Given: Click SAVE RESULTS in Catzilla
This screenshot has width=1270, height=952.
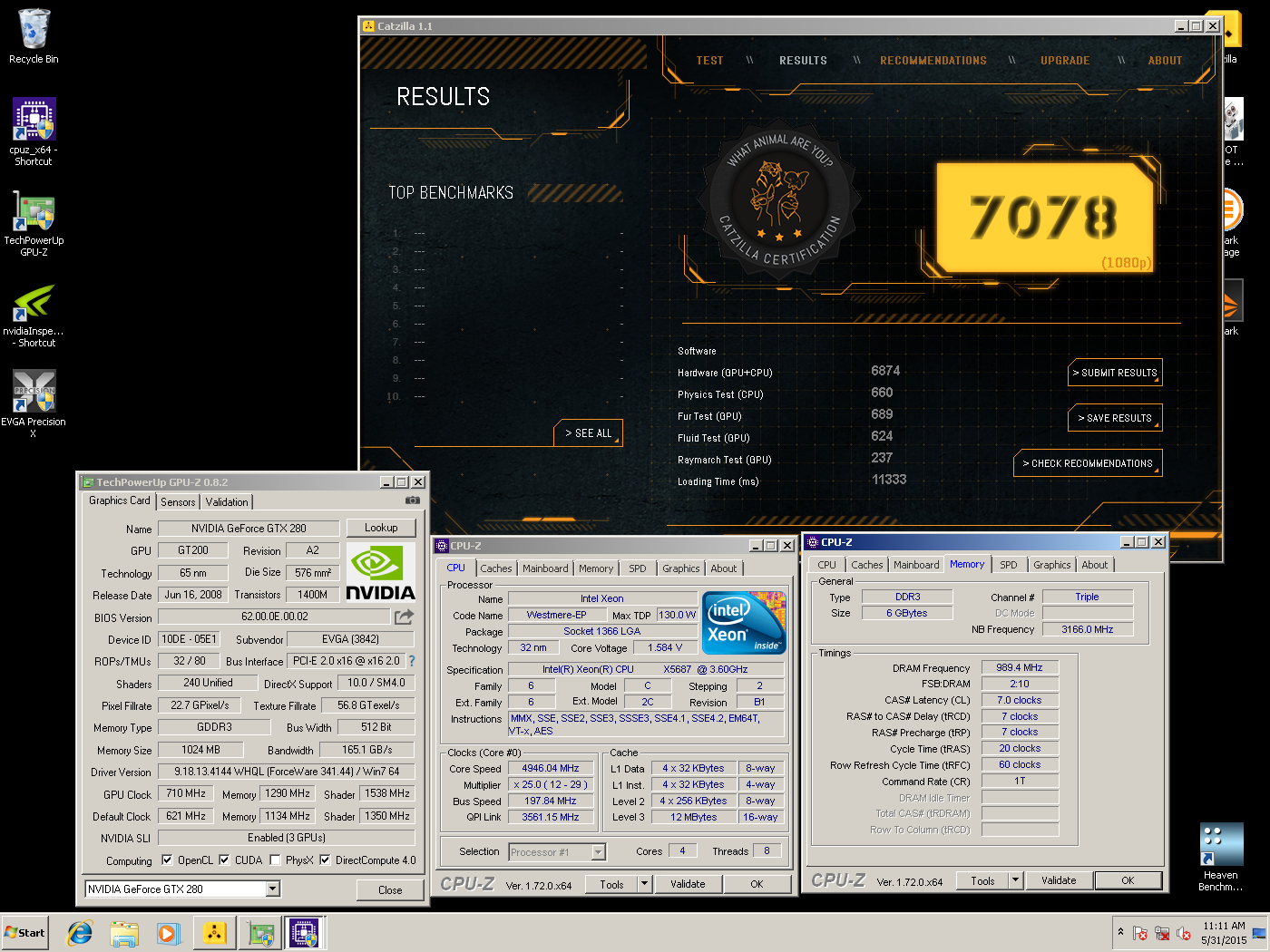Looking at the screenshot, I should 1116,418.
